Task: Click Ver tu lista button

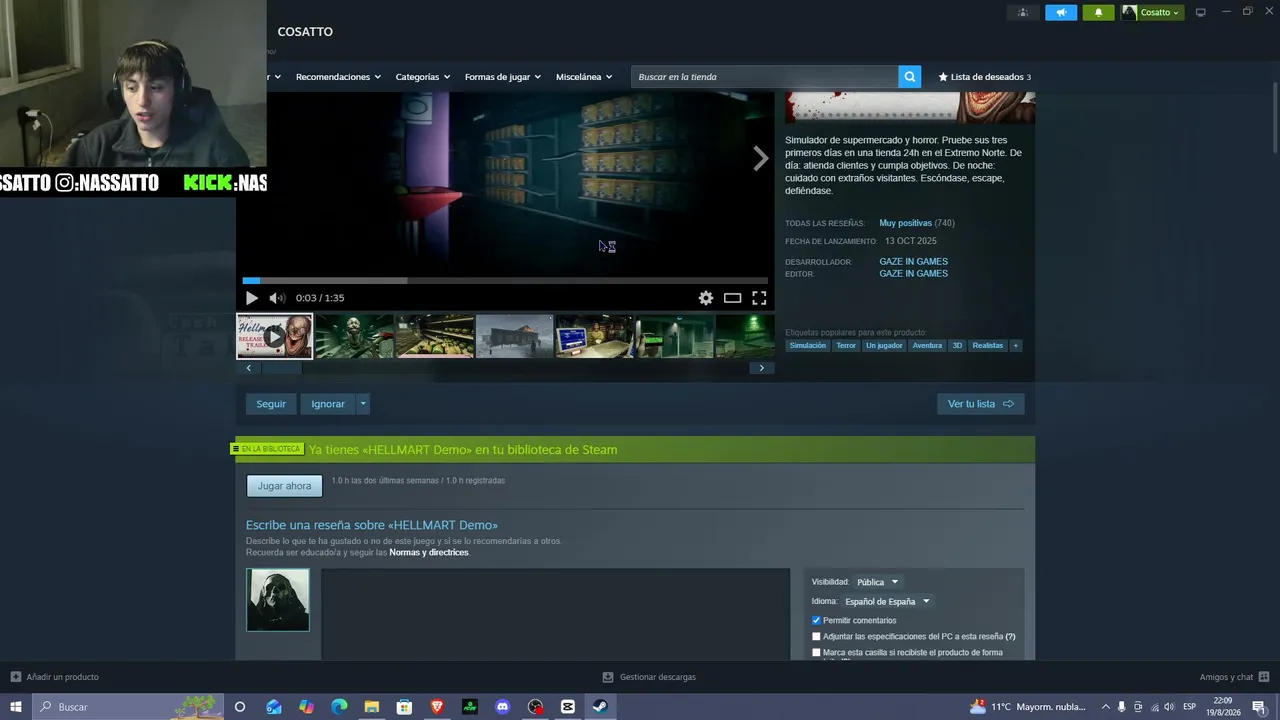Action: tap(981, 404)
